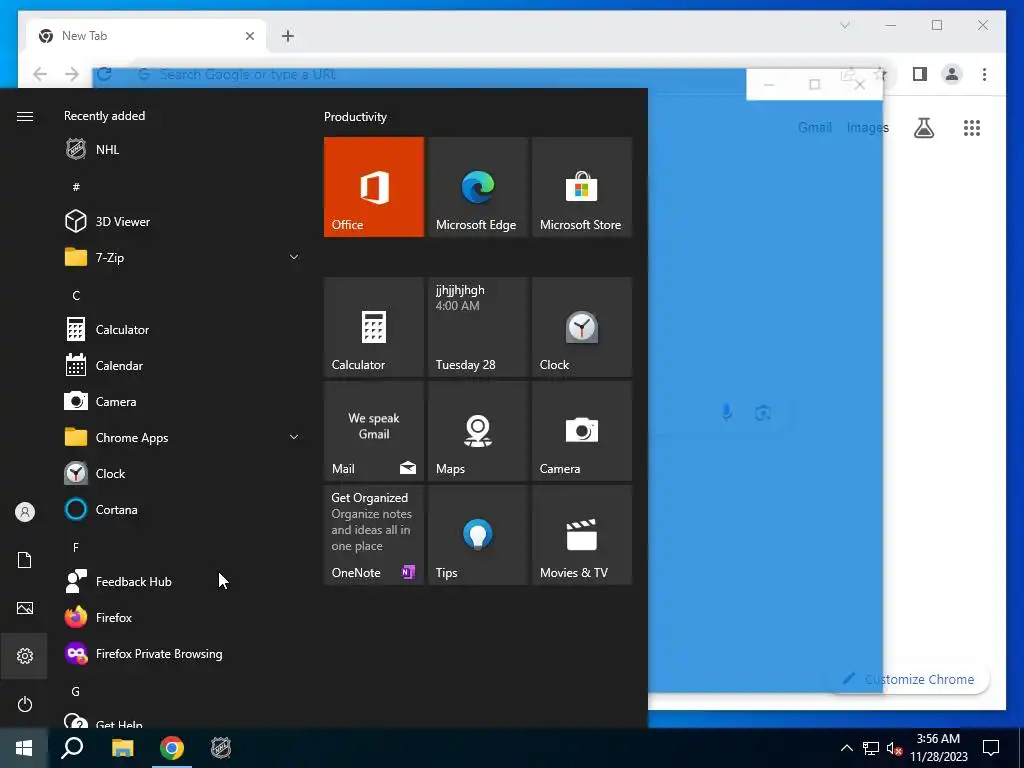This screenshot has width=1024, height=768.
Task: Open Calendar from the app list
Action: click(183, 366)
